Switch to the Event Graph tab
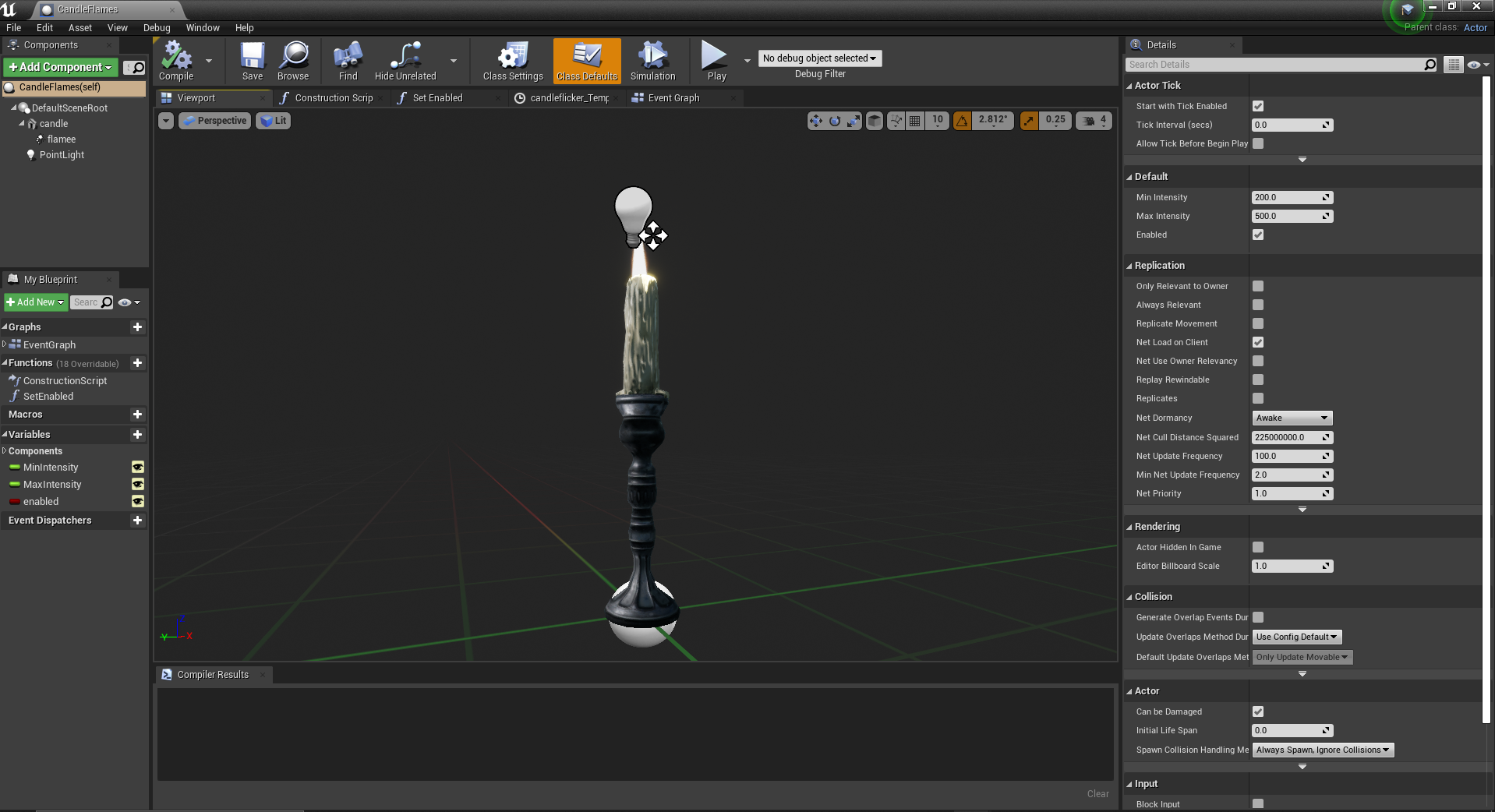This screenshot has height=812, width=1495. coord(673,98)
